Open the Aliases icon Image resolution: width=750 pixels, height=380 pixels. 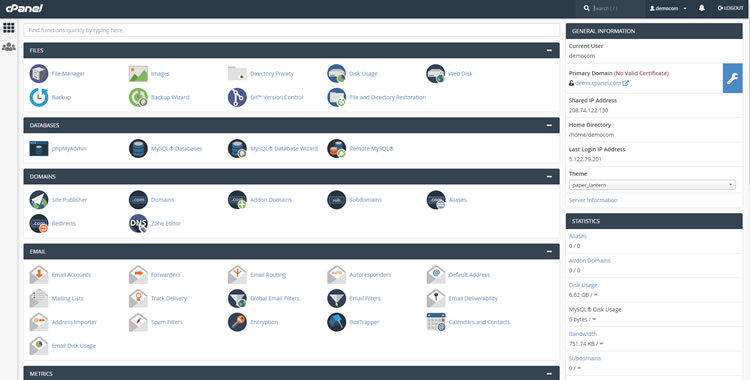click(x=436, y=200)
